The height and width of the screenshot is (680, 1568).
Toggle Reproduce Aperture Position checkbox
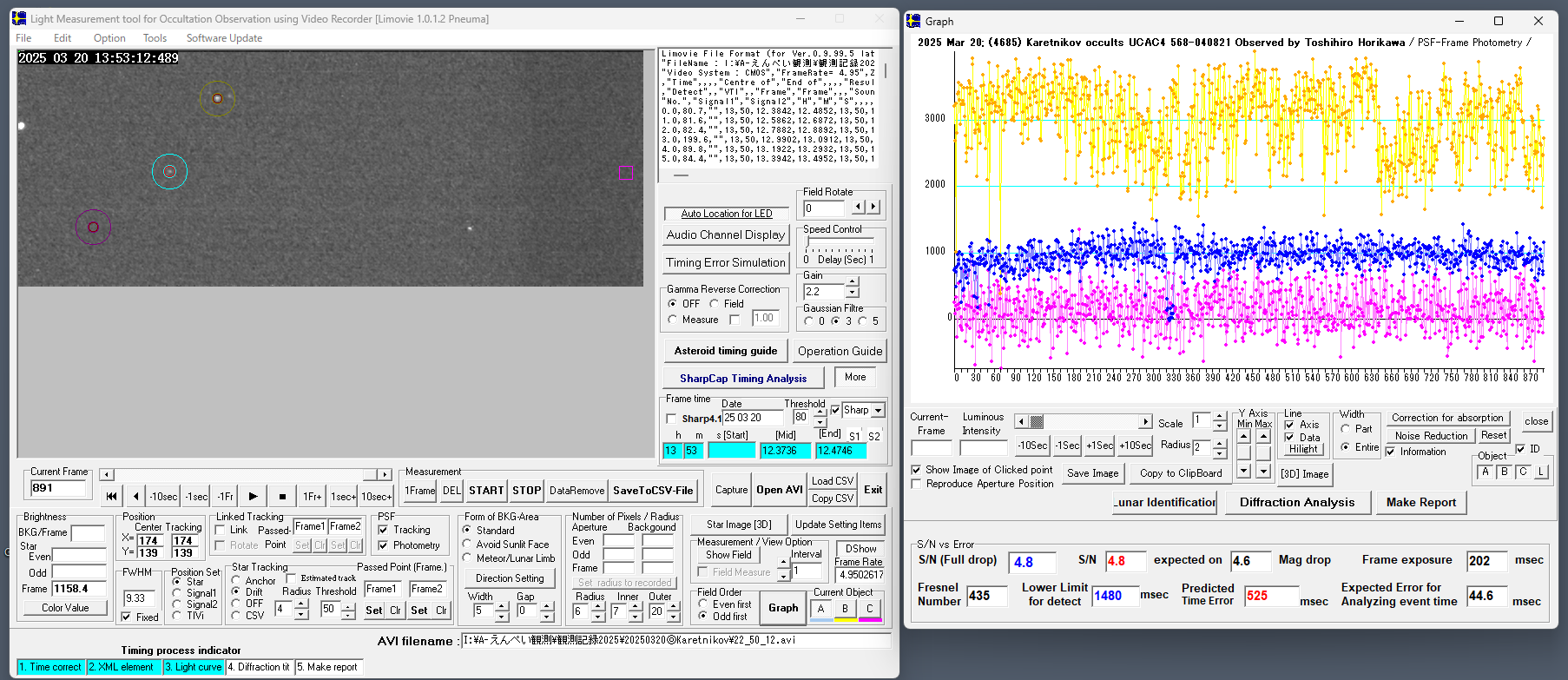click(x=916, y=484)
